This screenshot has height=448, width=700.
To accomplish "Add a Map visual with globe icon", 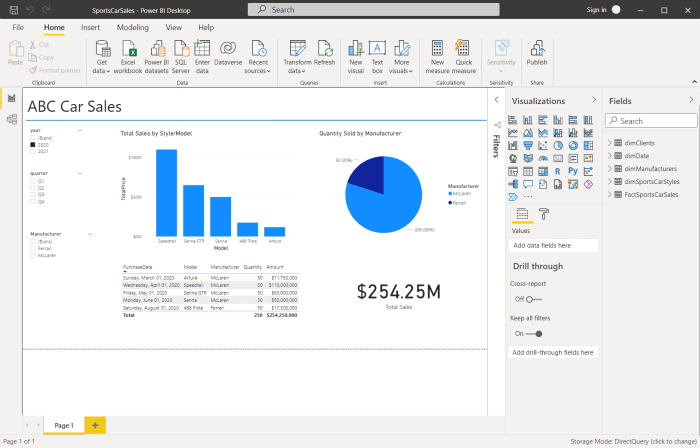I will coord(513,158).
